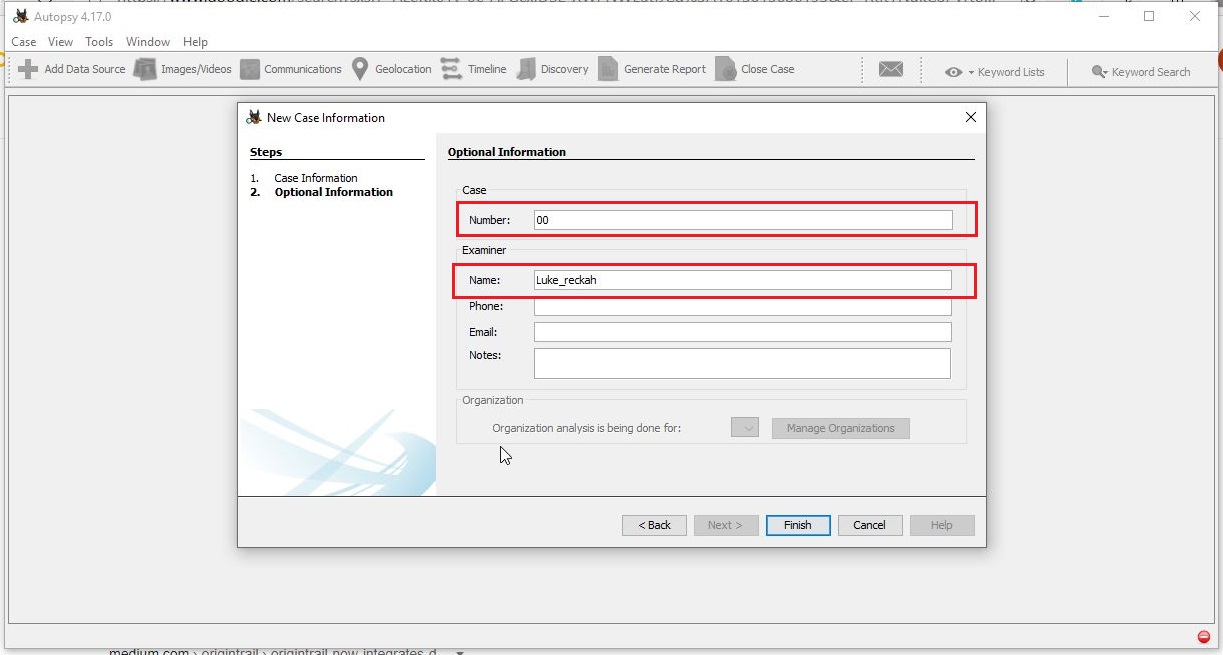Open the Images/Videos viewer icon
1223x655 pixels.
pyautogui.click(x=145, y=69)
